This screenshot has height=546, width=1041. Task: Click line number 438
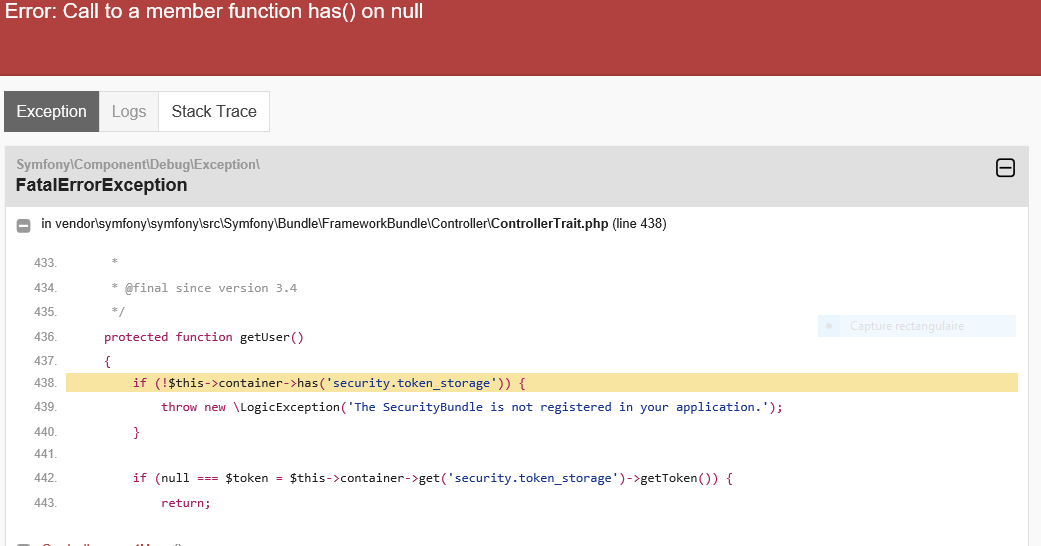(x=45, y=383)
